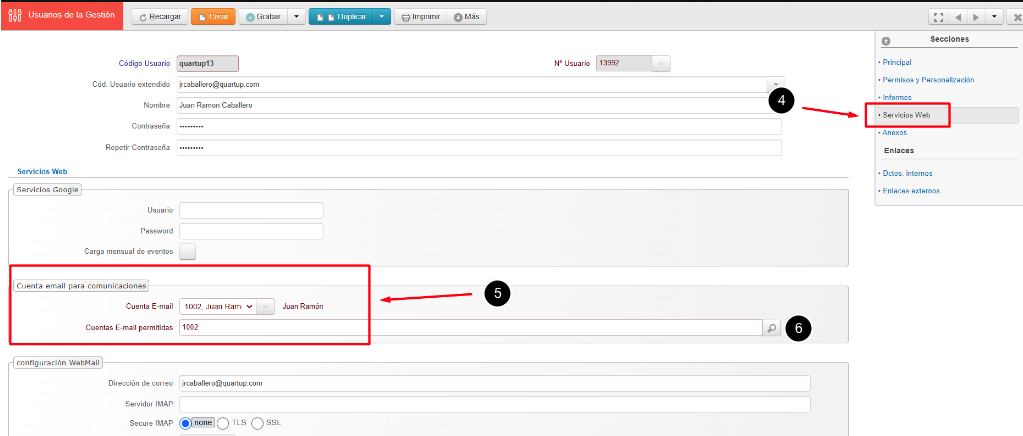Click the Código Usuario field
This screenshot has height=436, width=1023.
(x=207, y=63)
